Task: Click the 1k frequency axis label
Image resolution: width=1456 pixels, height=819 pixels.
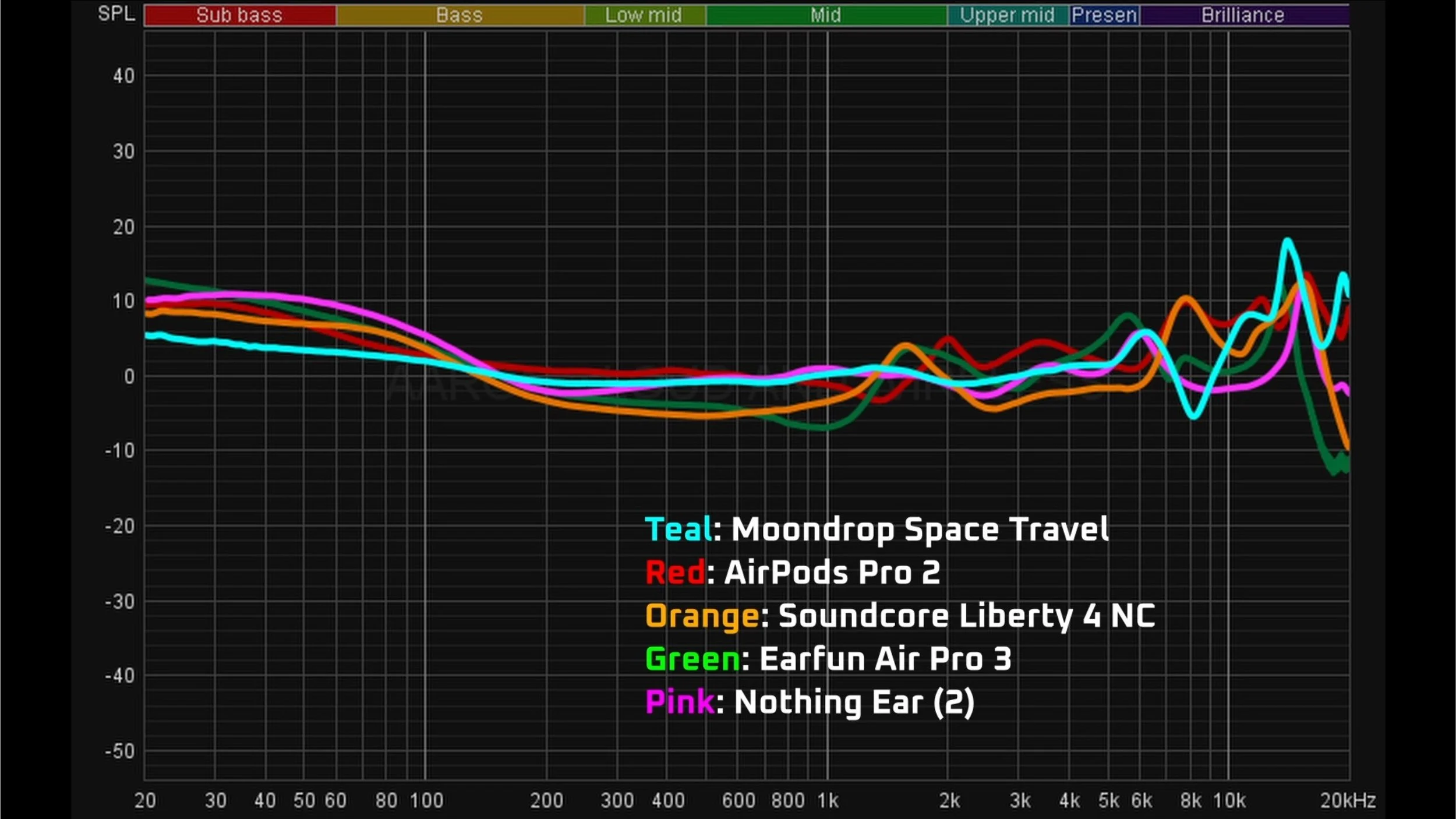Action: [x=828, y=800]
